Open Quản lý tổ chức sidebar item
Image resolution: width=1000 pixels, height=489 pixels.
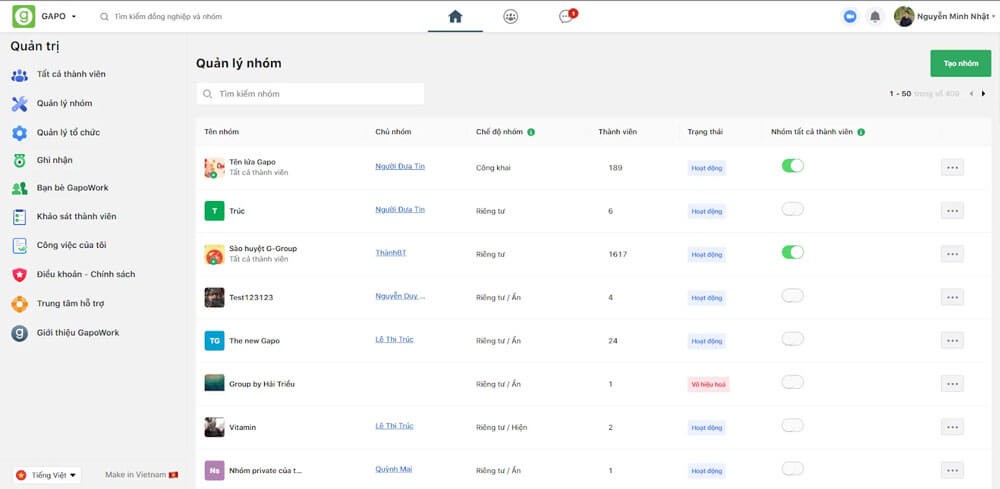(68, 133)
